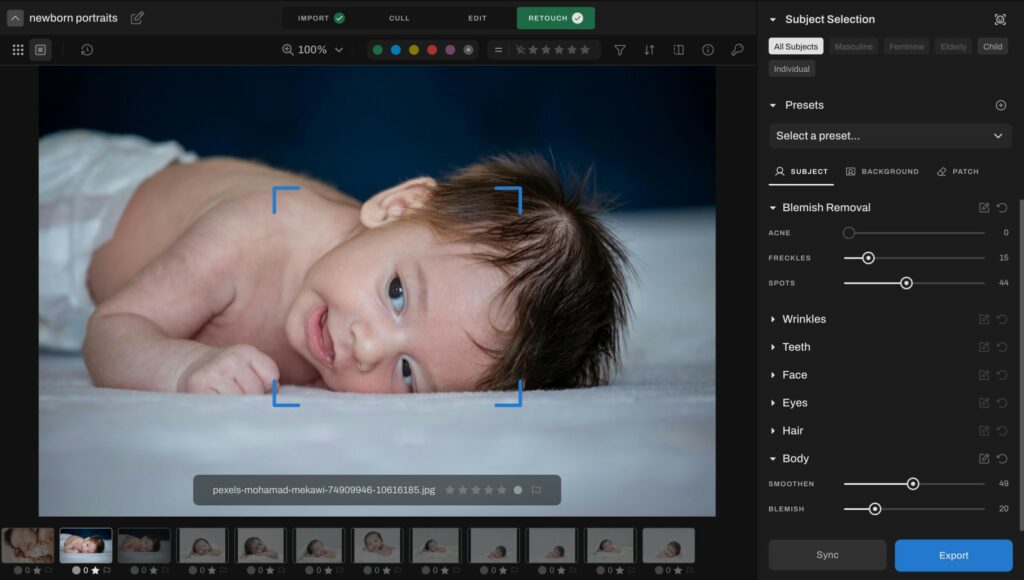Click the sort order icon

pyautogui.click(x=650, y=48)
